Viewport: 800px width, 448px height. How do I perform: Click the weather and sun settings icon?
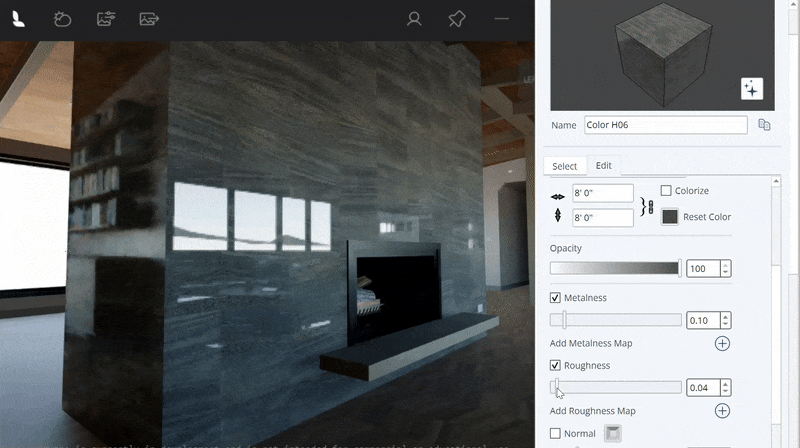pos(62,19)
